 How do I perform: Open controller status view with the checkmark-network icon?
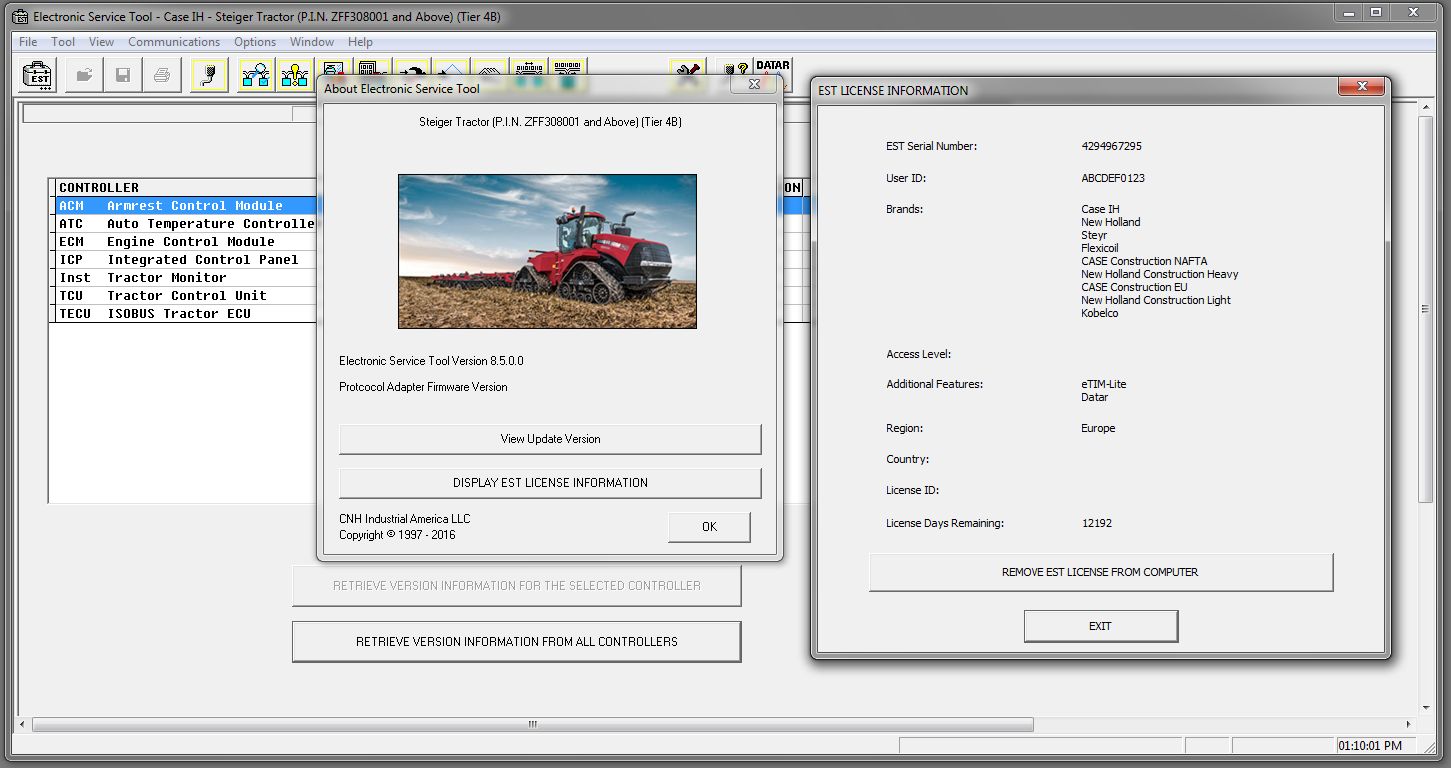pyautogui.click(x=255, y=73)
